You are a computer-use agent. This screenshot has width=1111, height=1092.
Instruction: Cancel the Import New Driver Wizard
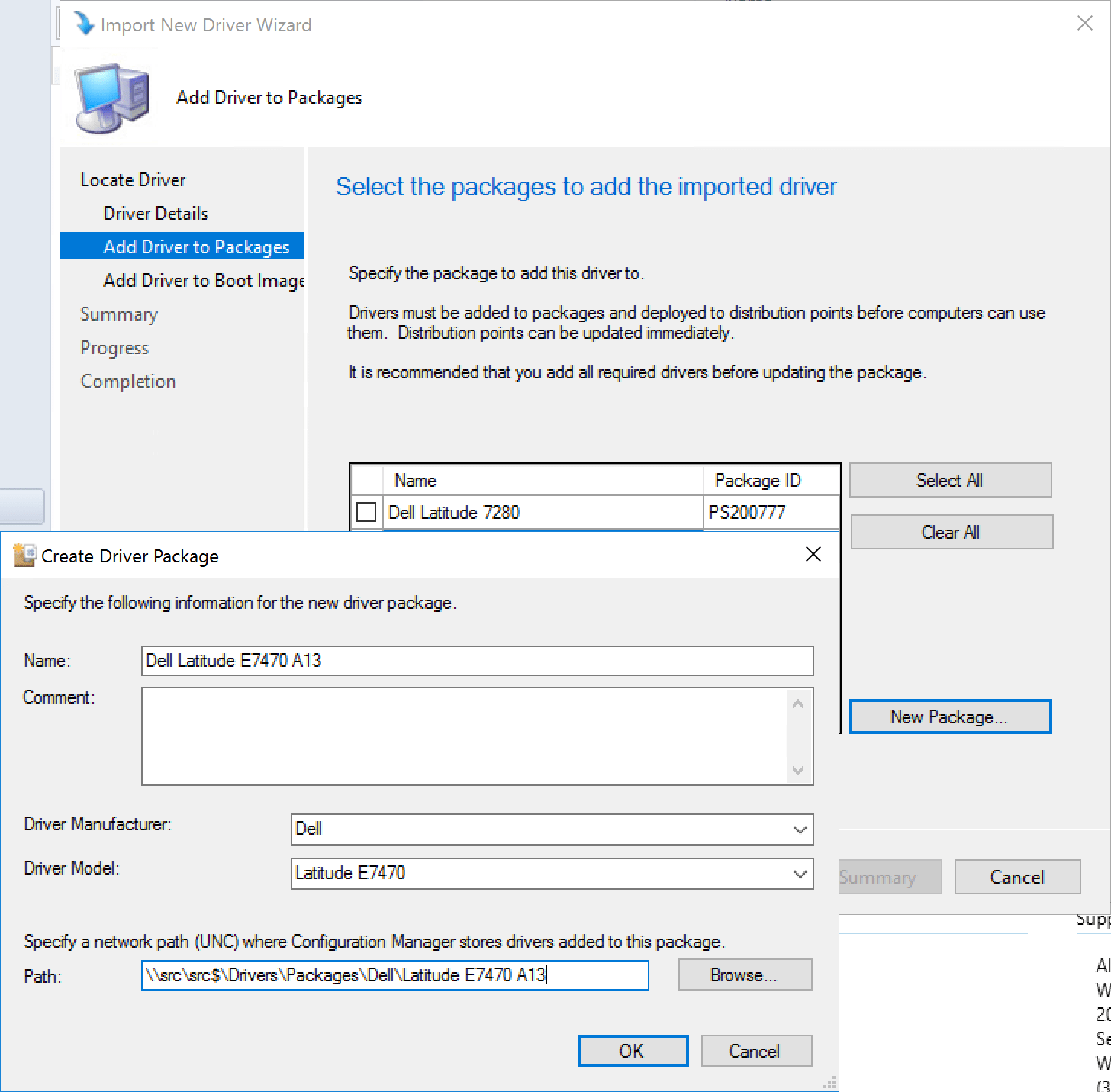point(1017,876)
